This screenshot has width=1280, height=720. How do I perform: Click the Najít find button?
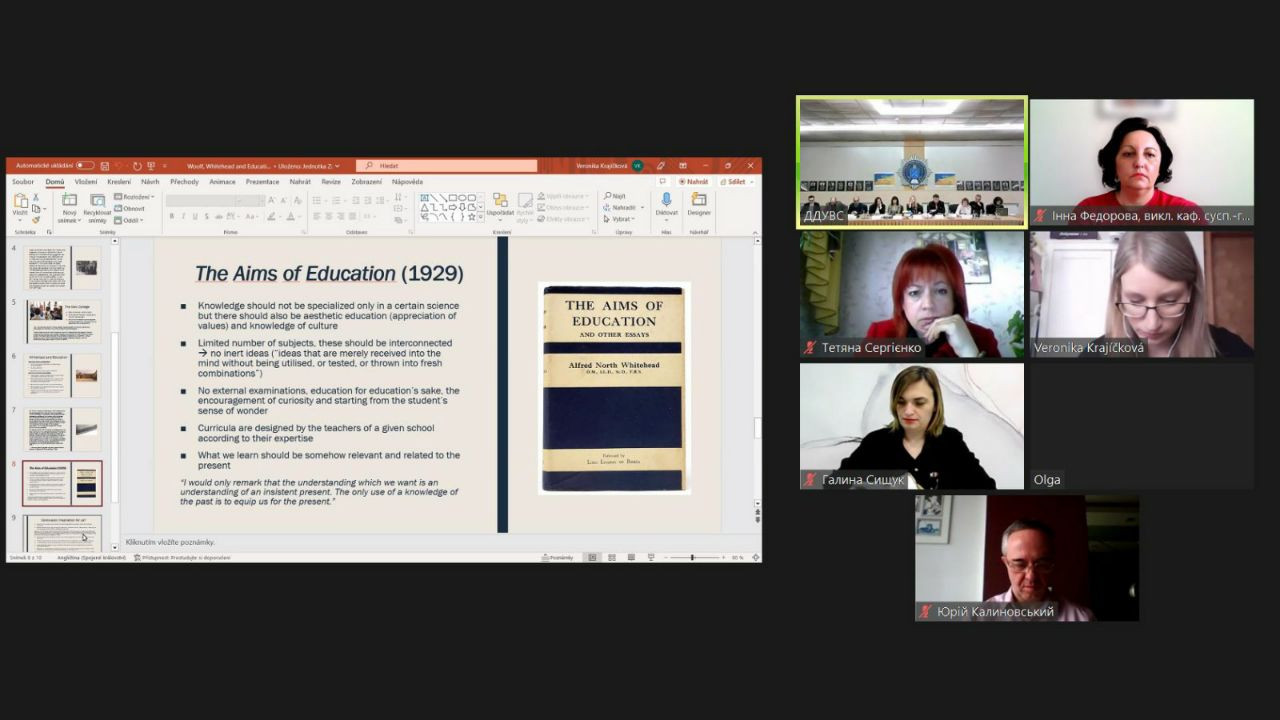click(615, 197)
